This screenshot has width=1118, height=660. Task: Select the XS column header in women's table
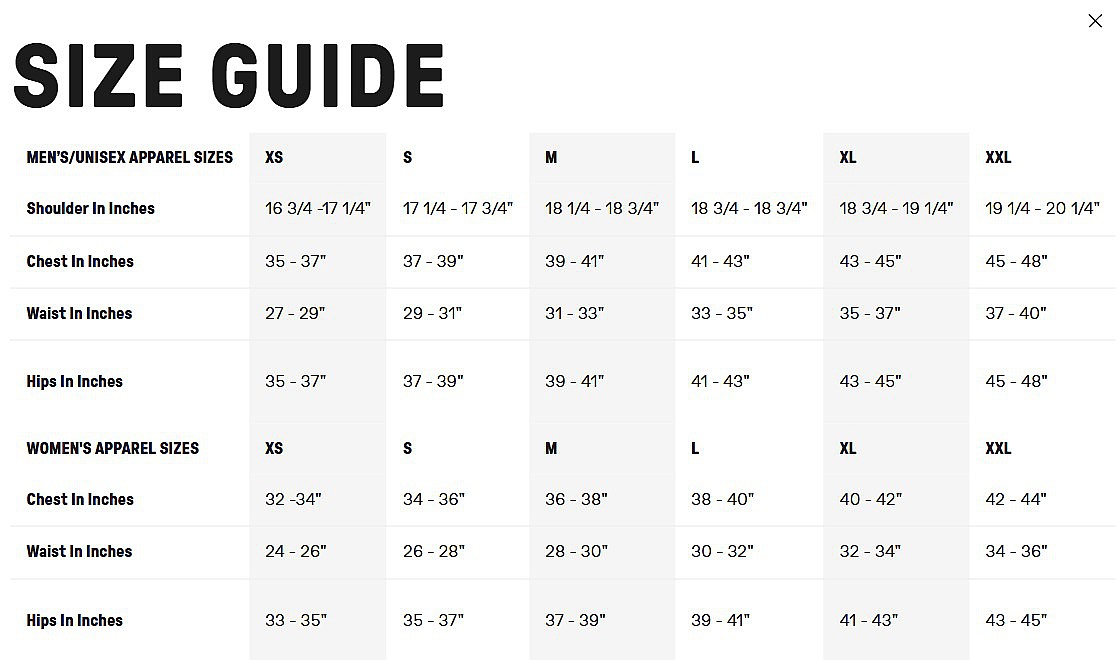point(274,448)
